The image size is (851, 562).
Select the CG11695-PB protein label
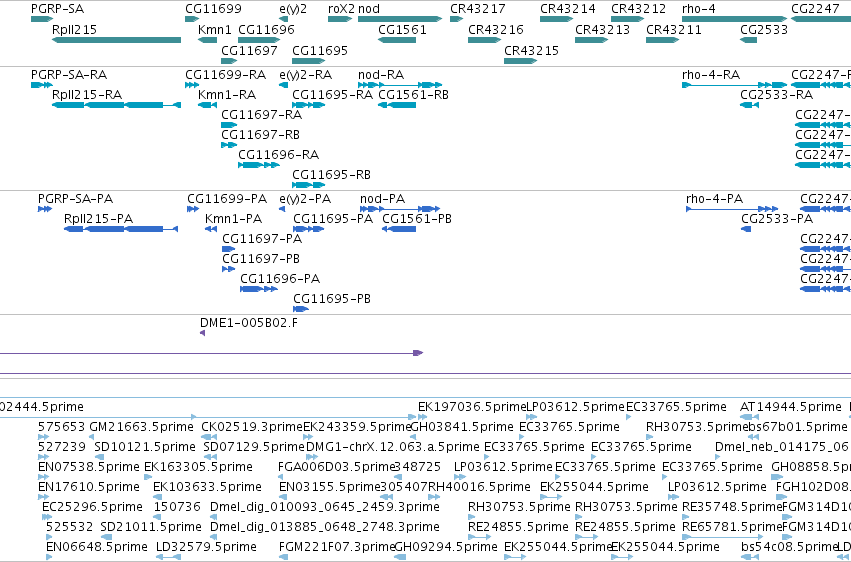tap(332, 299)
